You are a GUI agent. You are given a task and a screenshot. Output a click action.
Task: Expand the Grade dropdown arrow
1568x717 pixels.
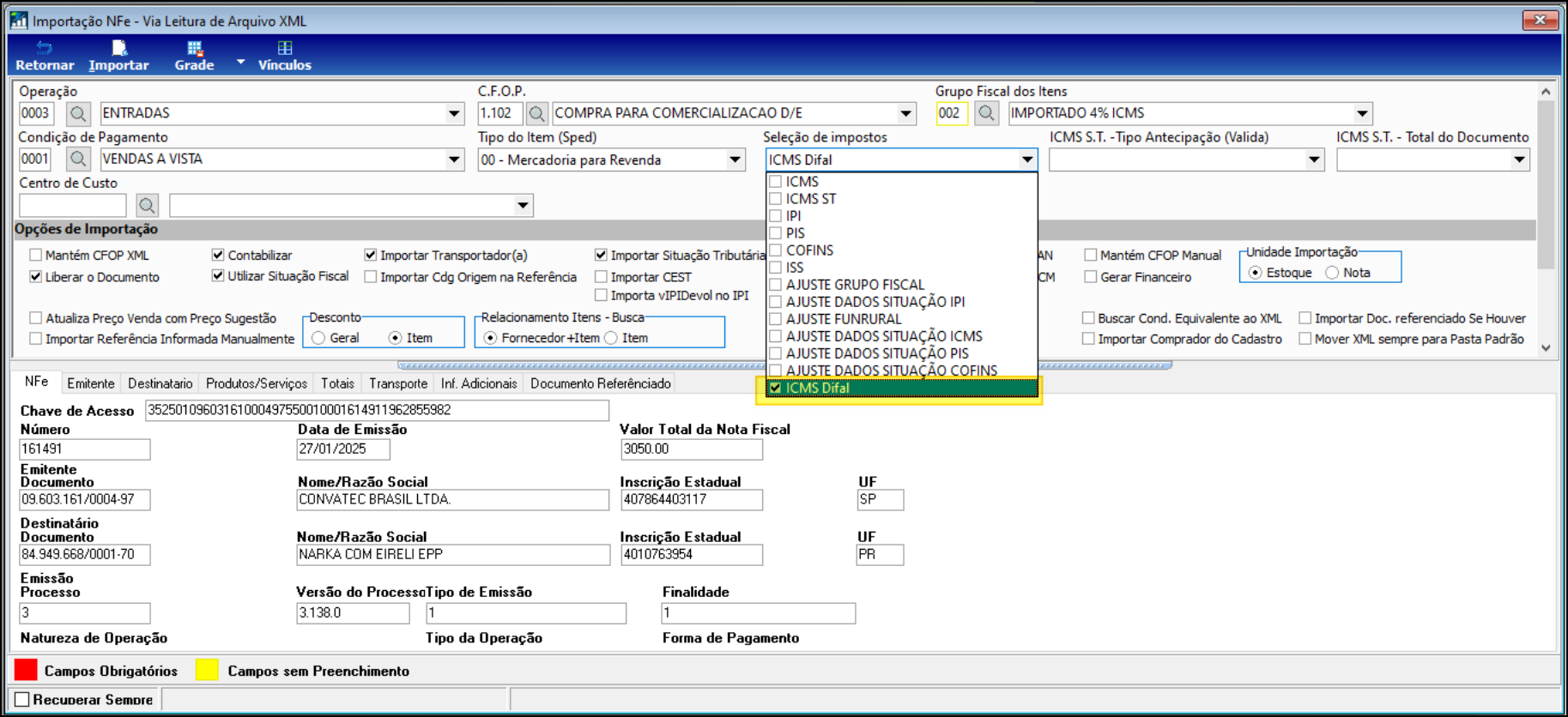point(240,62)
